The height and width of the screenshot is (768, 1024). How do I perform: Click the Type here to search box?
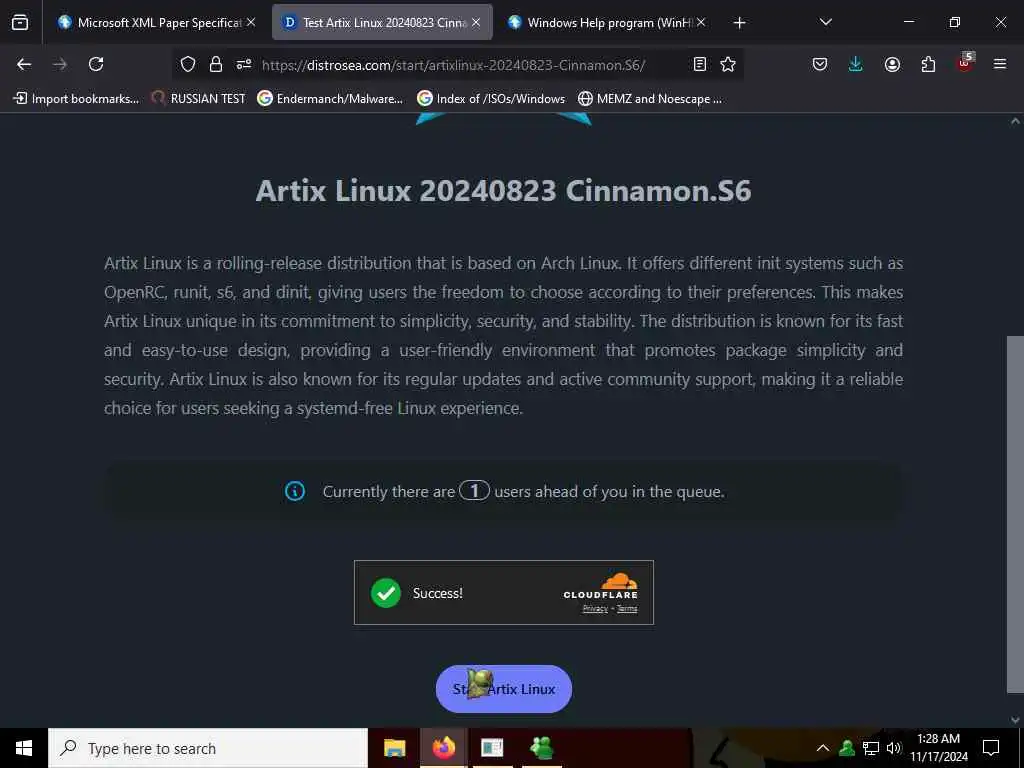208,748
